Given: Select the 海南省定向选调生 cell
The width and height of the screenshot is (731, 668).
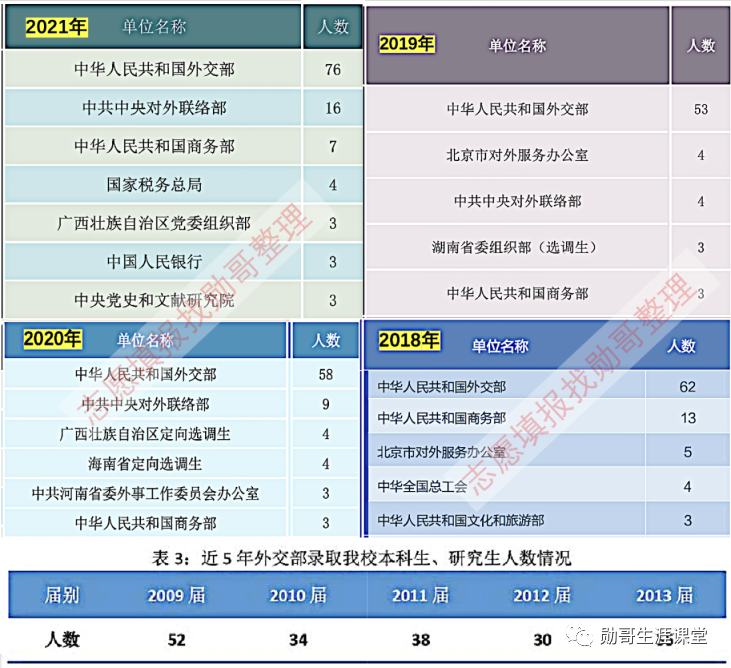Looking at the screenshot, I should (x=145, y=464).
